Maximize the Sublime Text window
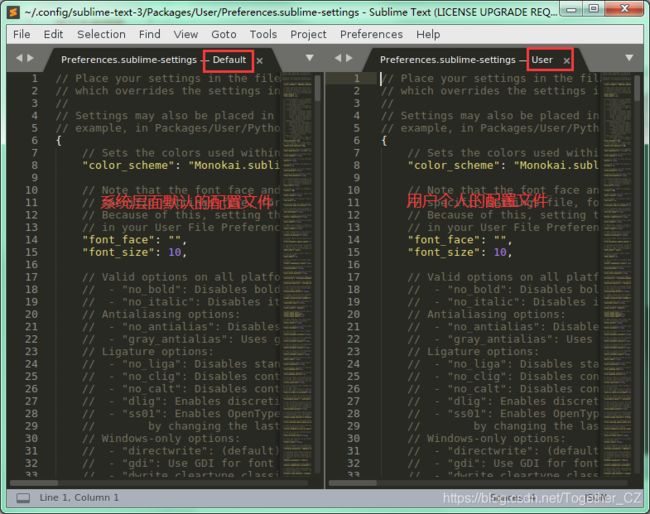 [x=594, y=9]
